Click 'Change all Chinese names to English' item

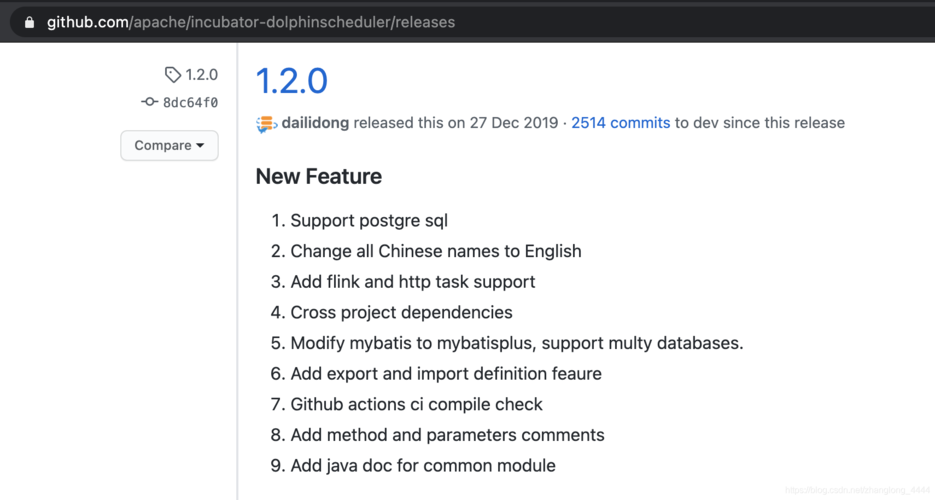(436, 251)
